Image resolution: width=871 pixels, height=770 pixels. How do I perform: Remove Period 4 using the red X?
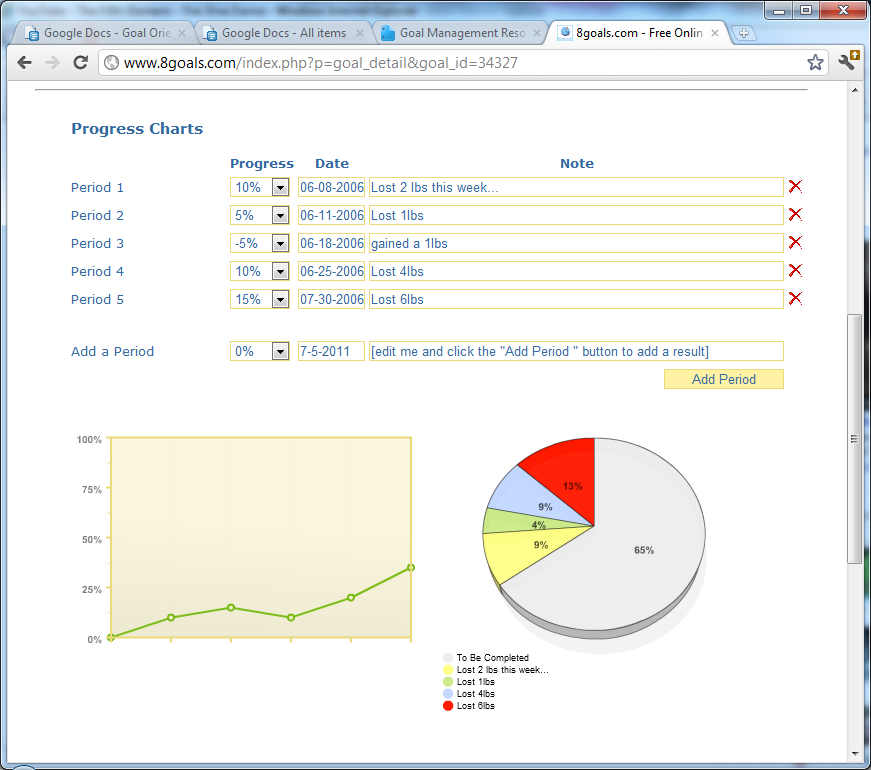[795, 271]
